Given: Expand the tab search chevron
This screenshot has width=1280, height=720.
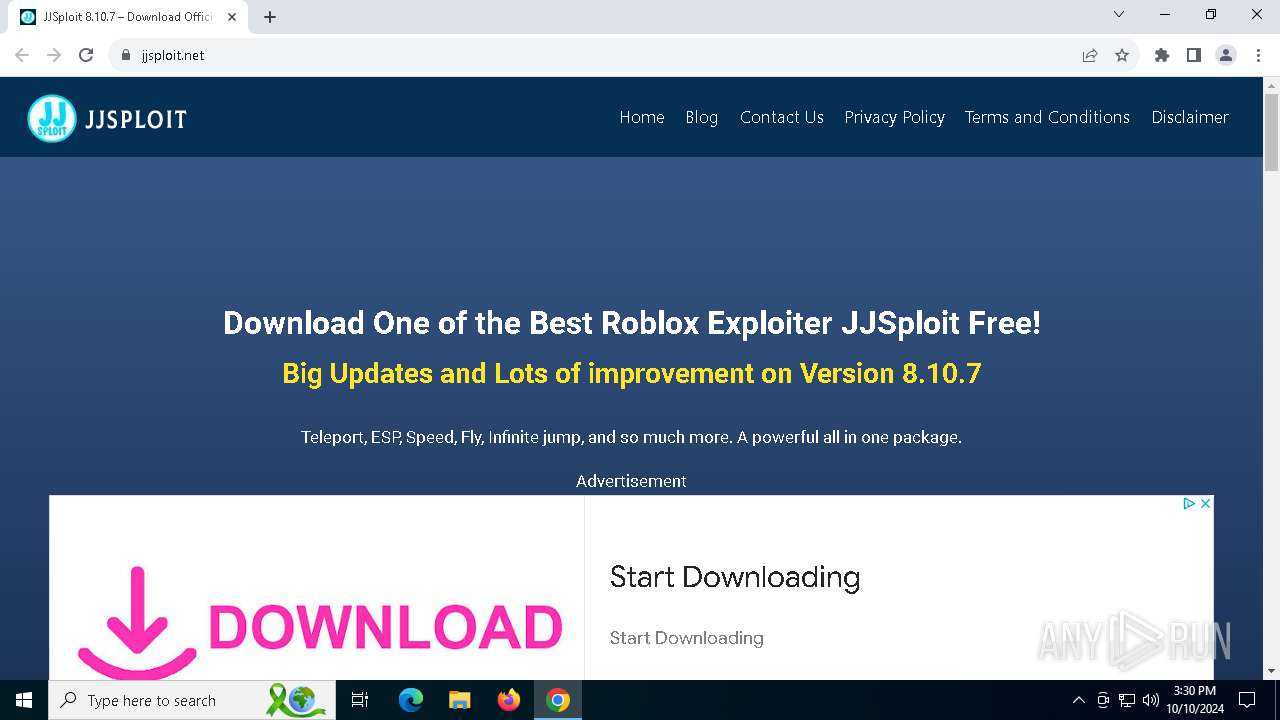Looking at the screenshot, I should [x=1119, y=15].
